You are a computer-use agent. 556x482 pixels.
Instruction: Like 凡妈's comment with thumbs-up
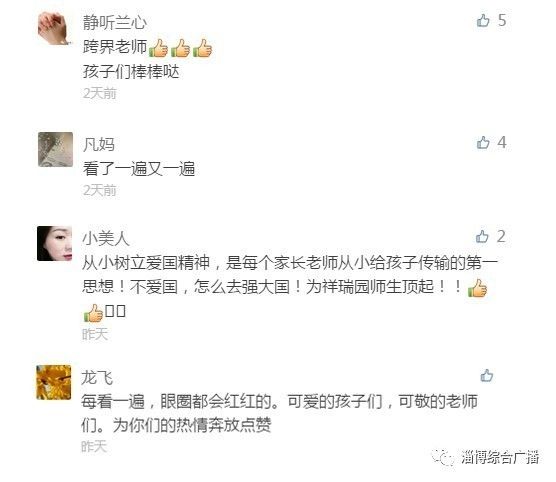pyautogui.click(x=483, y=143)
